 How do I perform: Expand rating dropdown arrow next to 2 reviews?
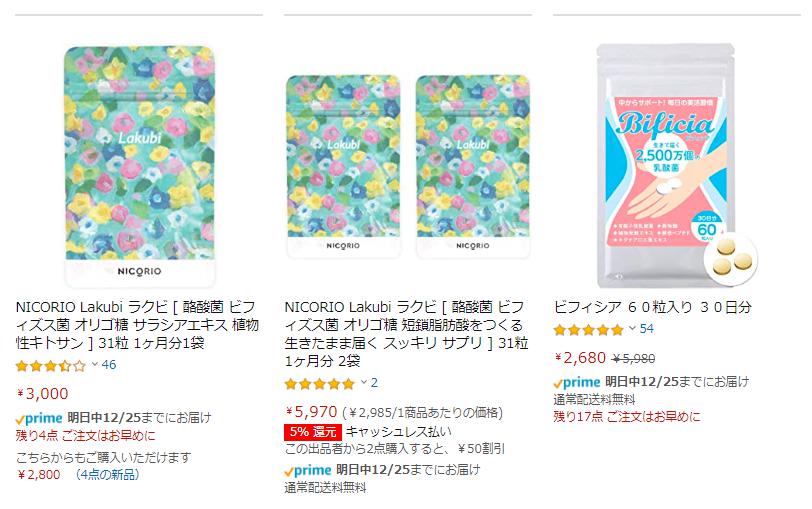(x=364, y=382)
